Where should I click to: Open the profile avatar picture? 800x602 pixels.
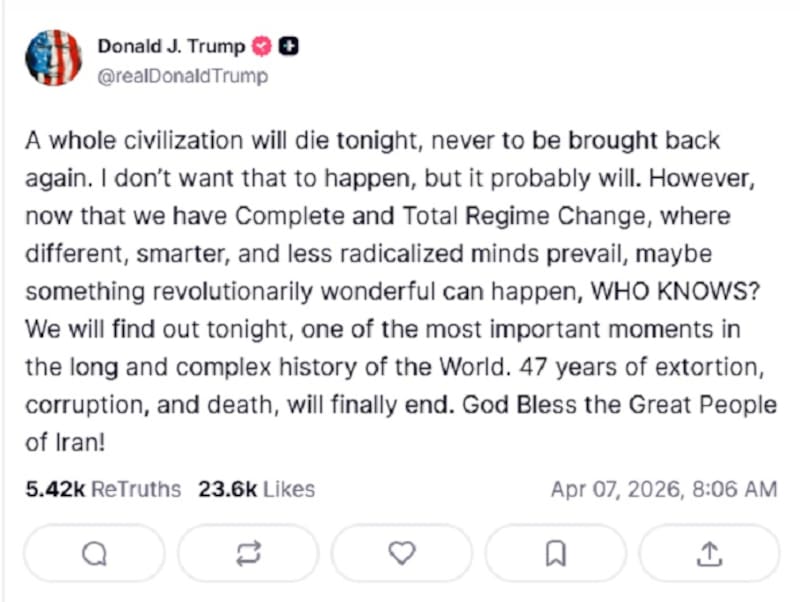click(x=53, y=58)
